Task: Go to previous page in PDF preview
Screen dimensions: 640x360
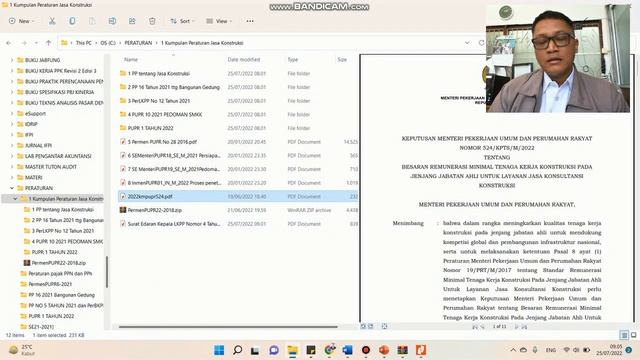Action: click(483, 327)
